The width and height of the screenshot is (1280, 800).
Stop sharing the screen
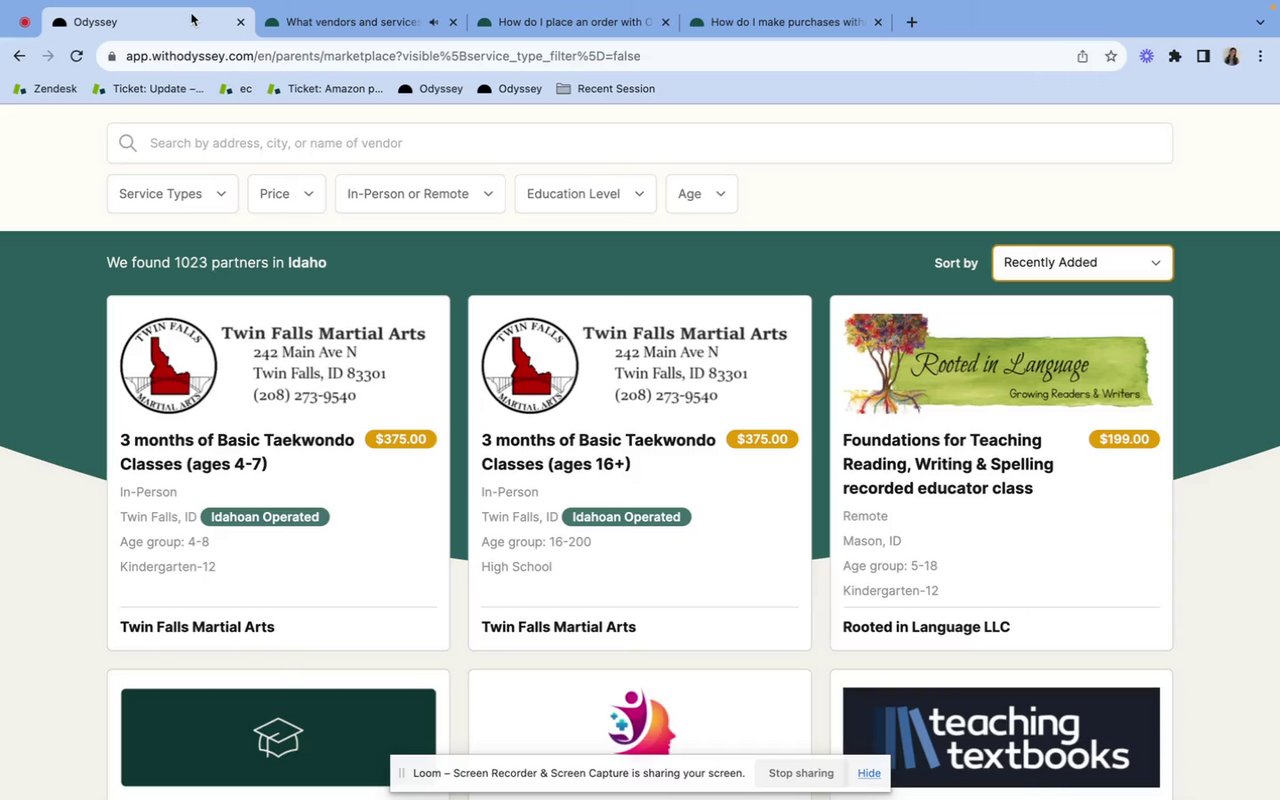[x=801, y=773]
